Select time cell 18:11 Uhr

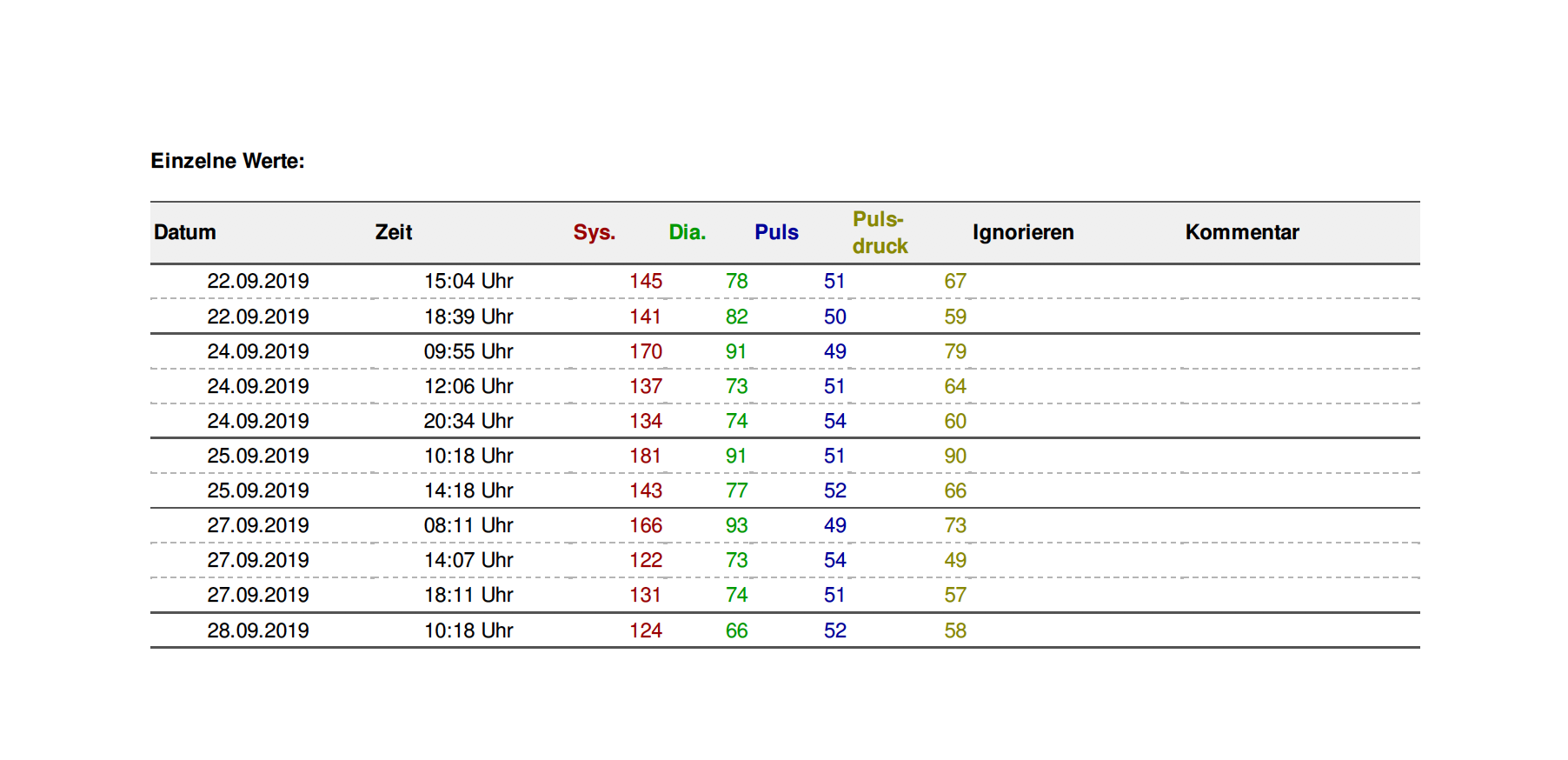coord(468,595)
